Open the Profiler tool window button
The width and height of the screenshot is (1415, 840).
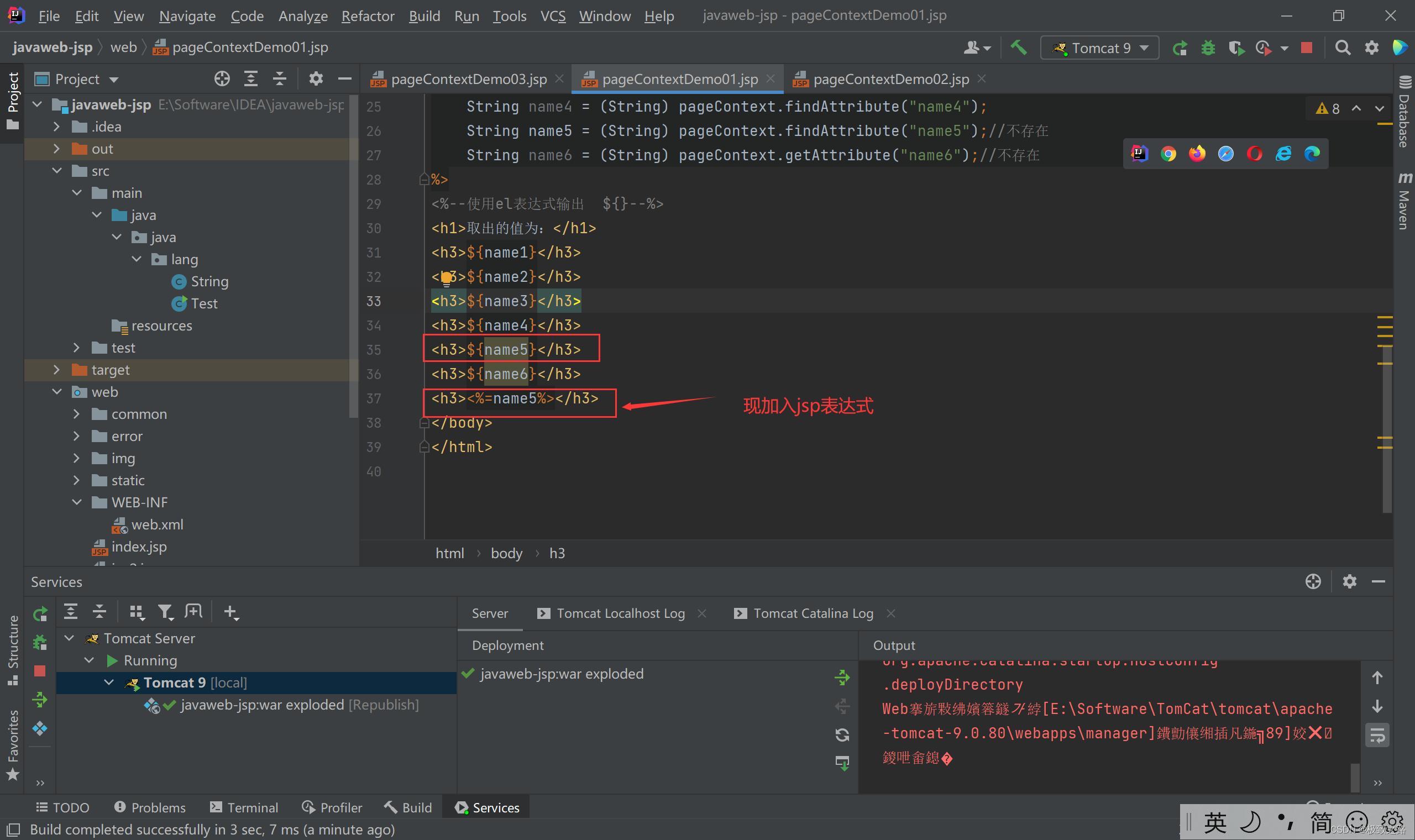[x=332, y=807]
